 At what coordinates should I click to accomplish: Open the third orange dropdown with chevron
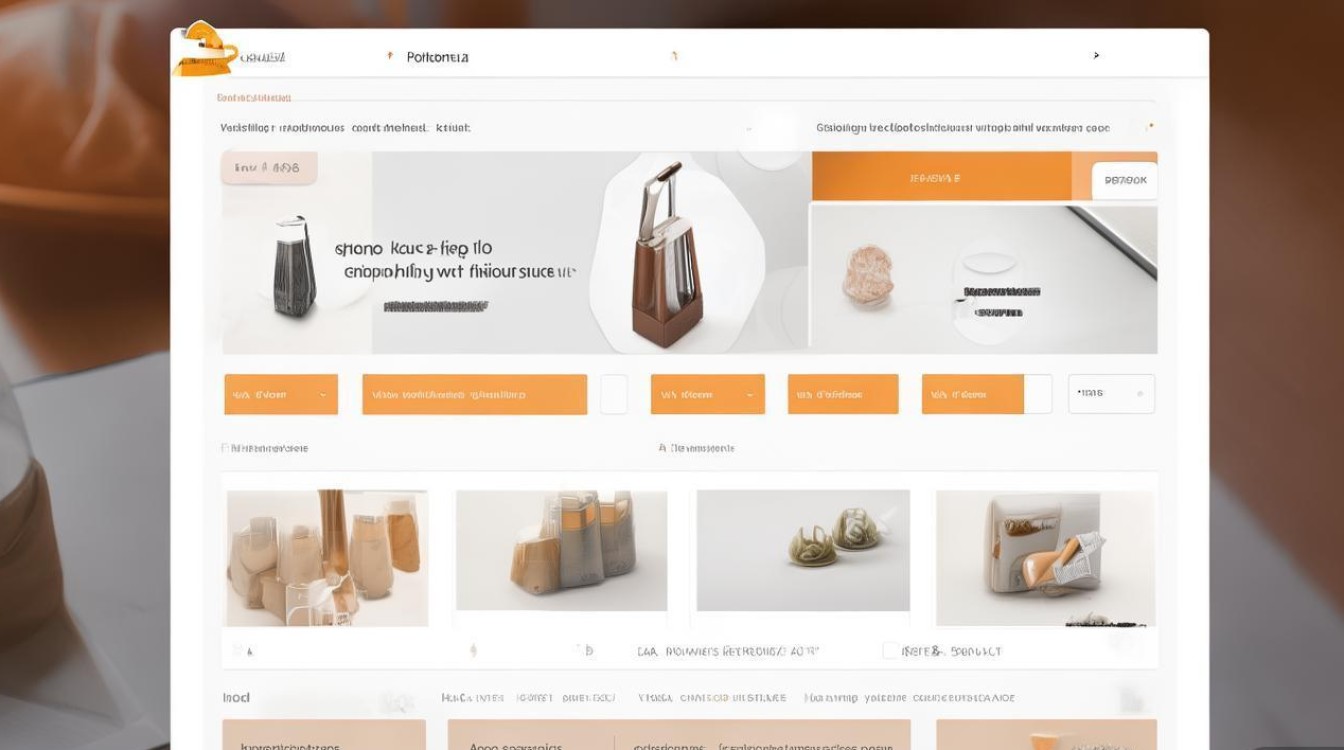pyautogui.click(x=707, y=394)
